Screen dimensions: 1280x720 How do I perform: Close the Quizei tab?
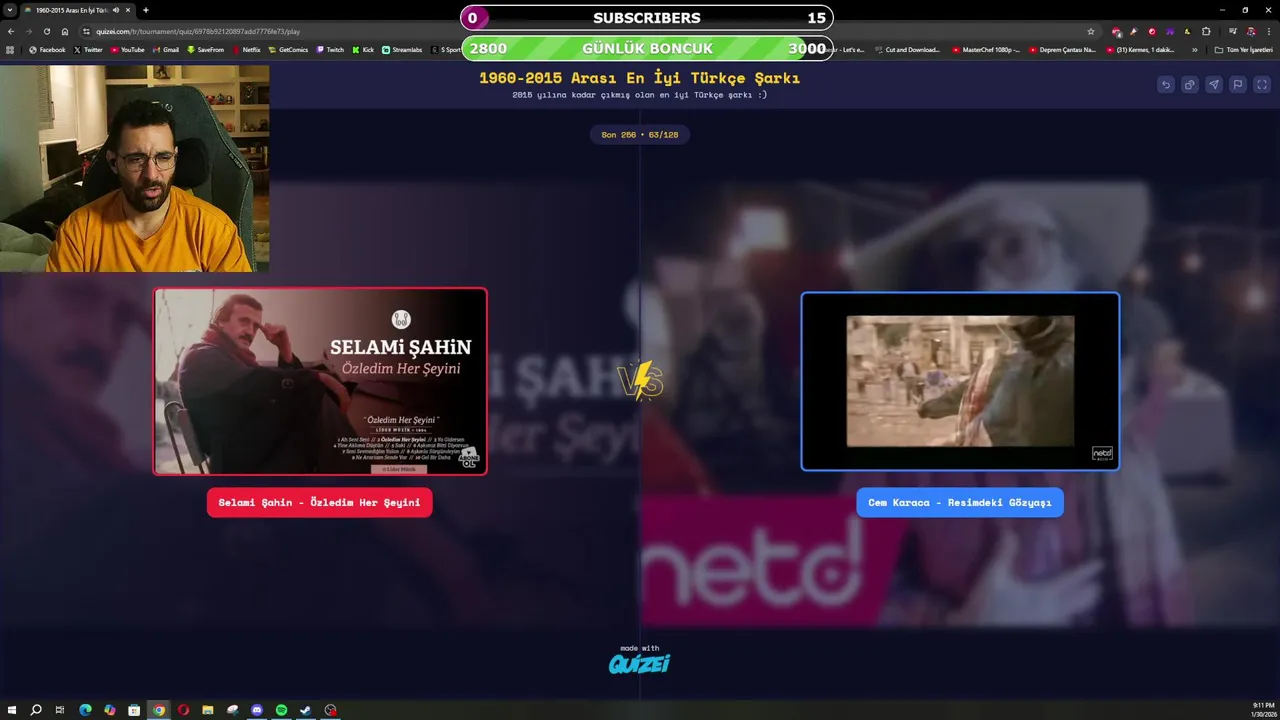click(x=128, y=10)
